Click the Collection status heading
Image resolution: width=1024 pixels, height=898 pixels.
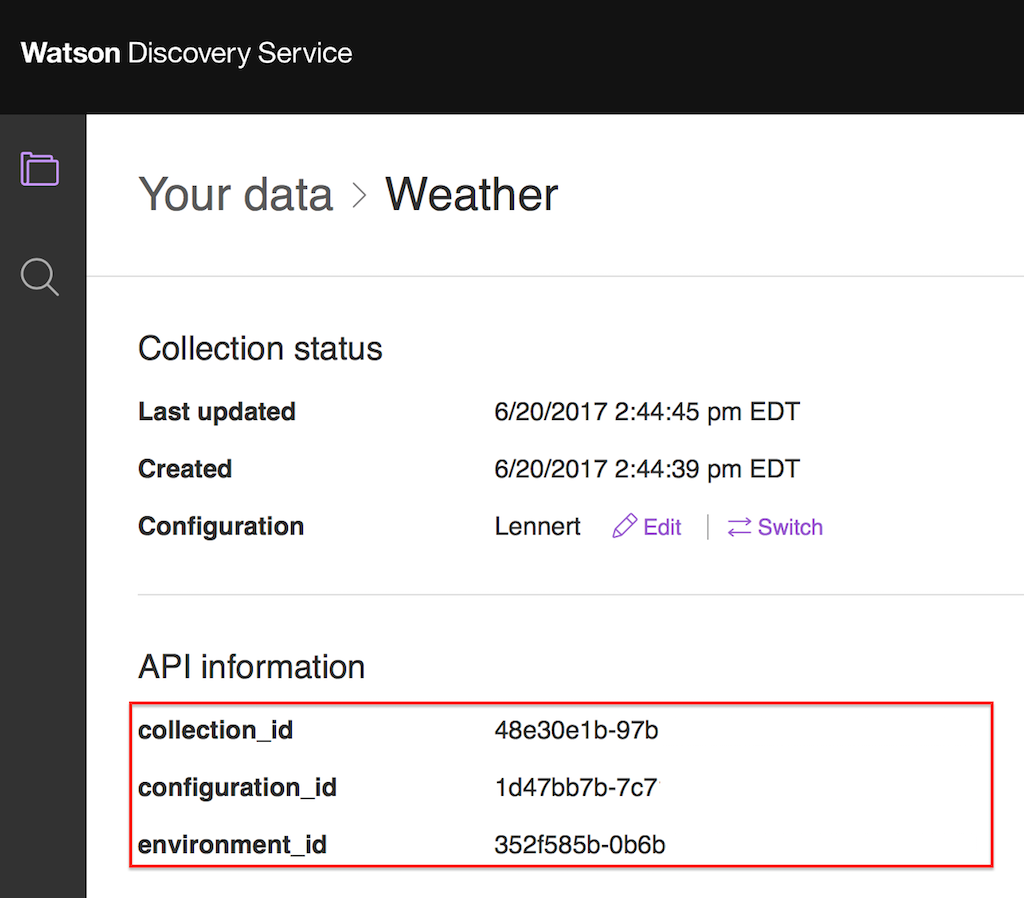[261, 348]
